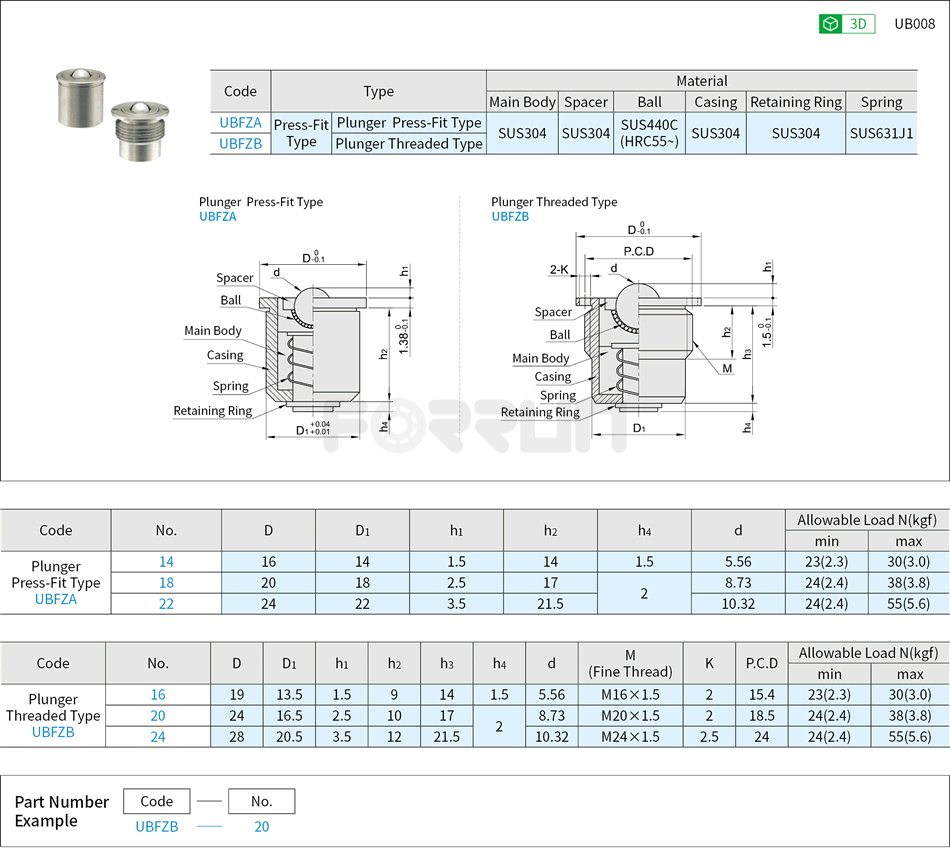The width and height of the screenshot is (950, 852).
Task: Click the SUS631J1 spring material cell
Action: point(881,133)
